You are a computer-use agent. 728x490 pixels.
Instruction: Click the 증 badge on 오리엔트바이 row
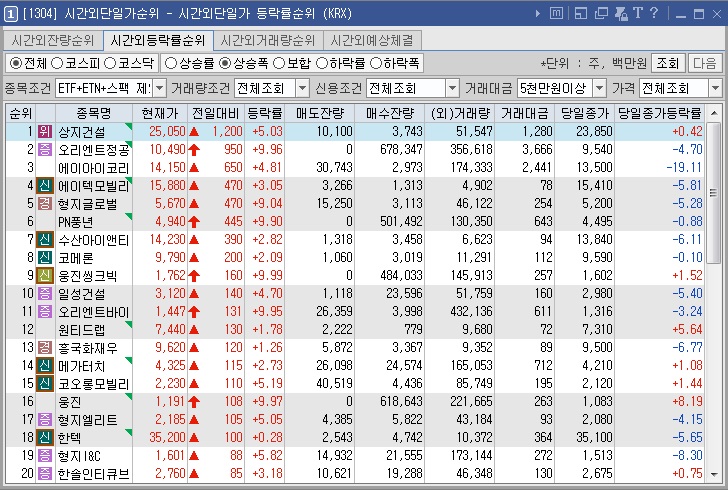(45, 312)
